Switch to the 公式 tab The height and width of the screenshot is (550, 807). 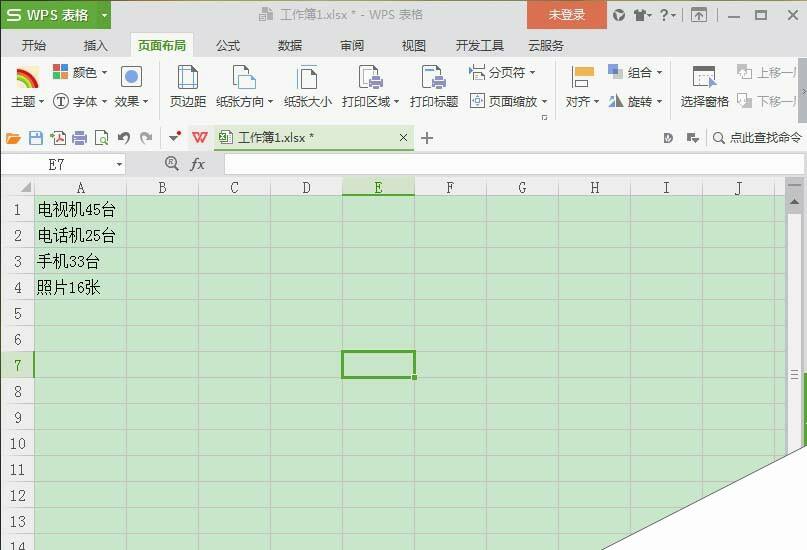(228, 46)
